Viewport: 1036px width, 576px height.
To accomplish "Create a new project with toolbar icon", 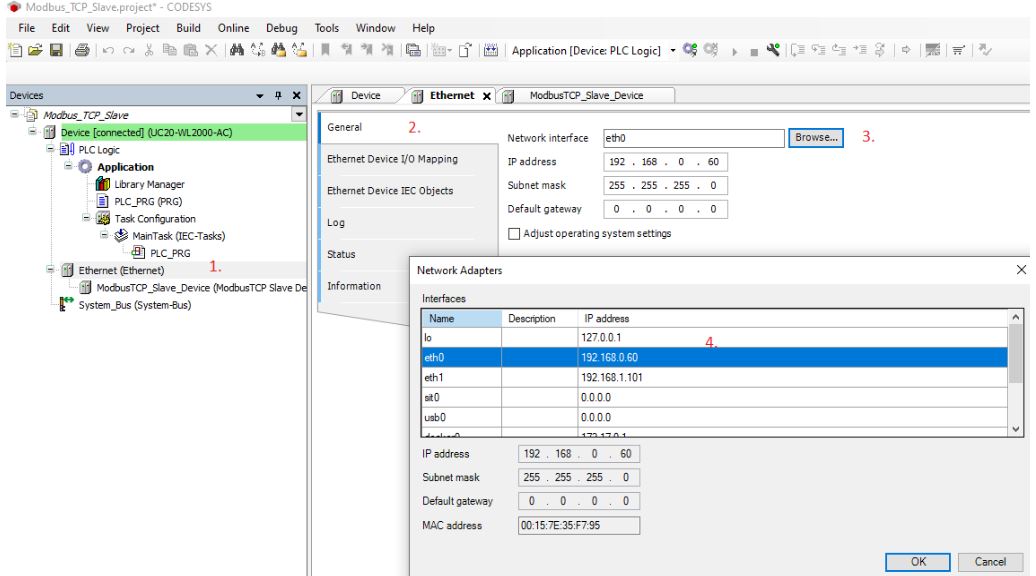I will (x=15, y=50).
